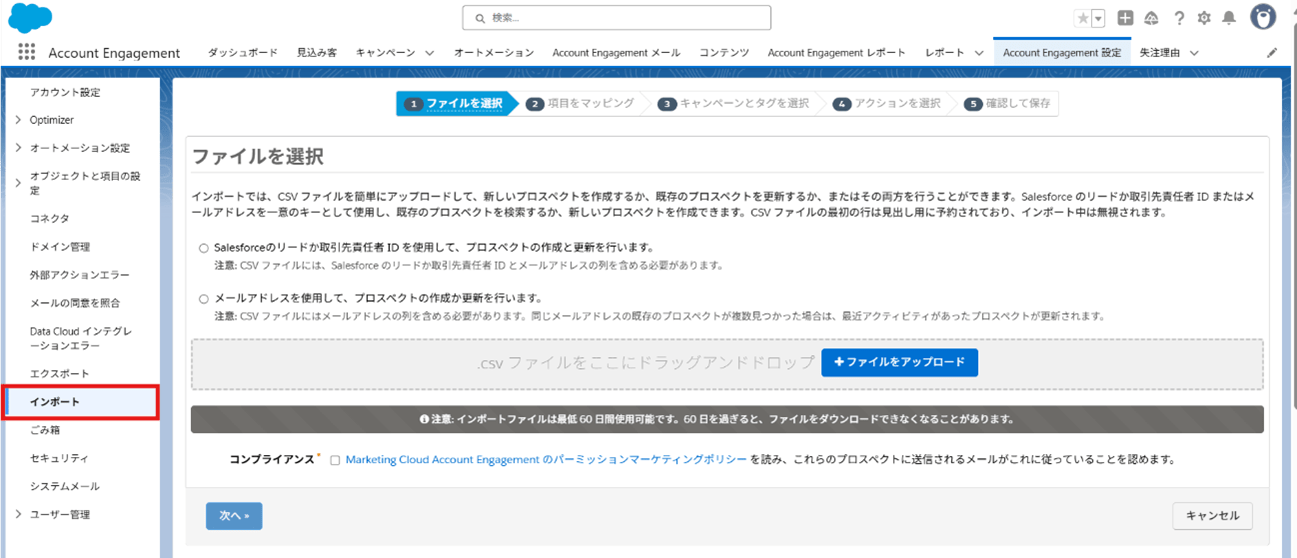1297x558 pixels.
Task: Open Data Cloud インテグレーションエラー in sidebar
Action: (80, 338)
